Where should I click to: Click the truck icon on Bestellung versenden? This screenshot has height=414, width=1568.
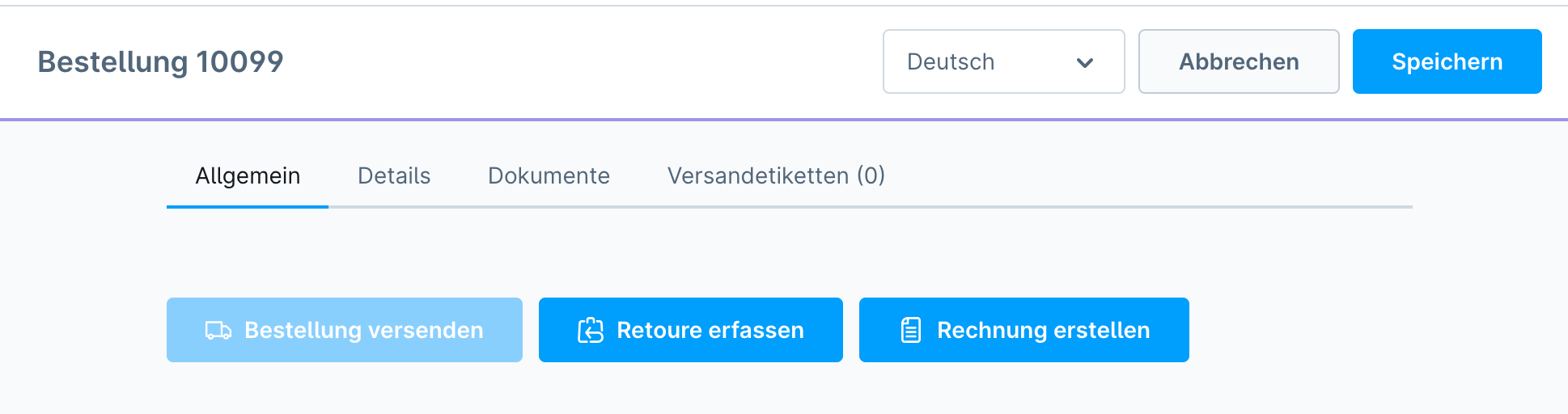(218, 330)
